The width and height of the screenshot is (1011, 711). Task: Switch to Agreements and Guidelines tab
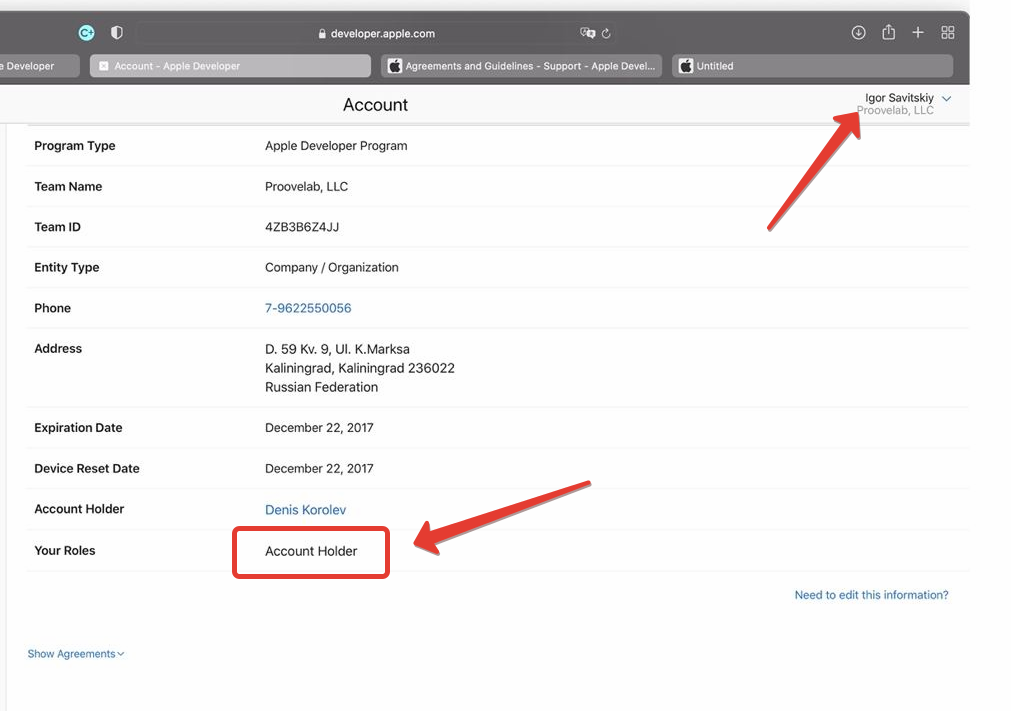[521, 66]
